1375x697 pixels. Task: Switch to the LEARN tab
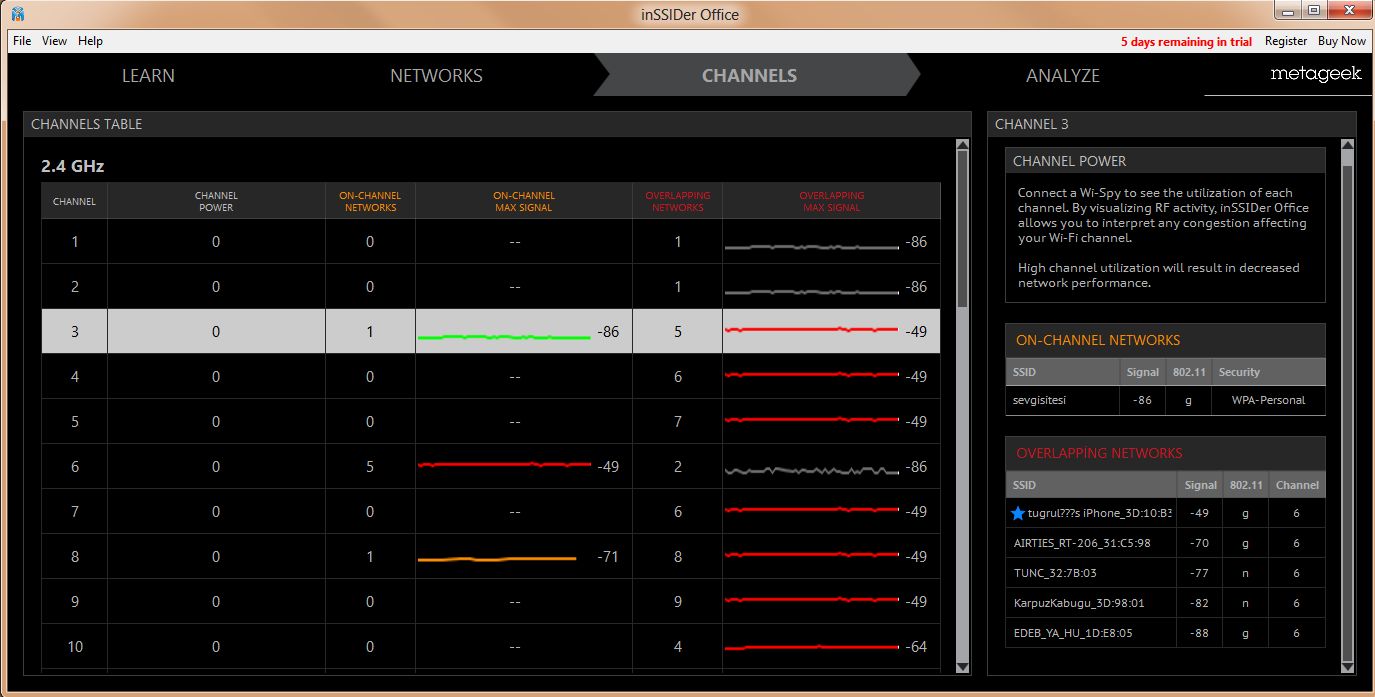pyautogui.click(x=148, y=76)
